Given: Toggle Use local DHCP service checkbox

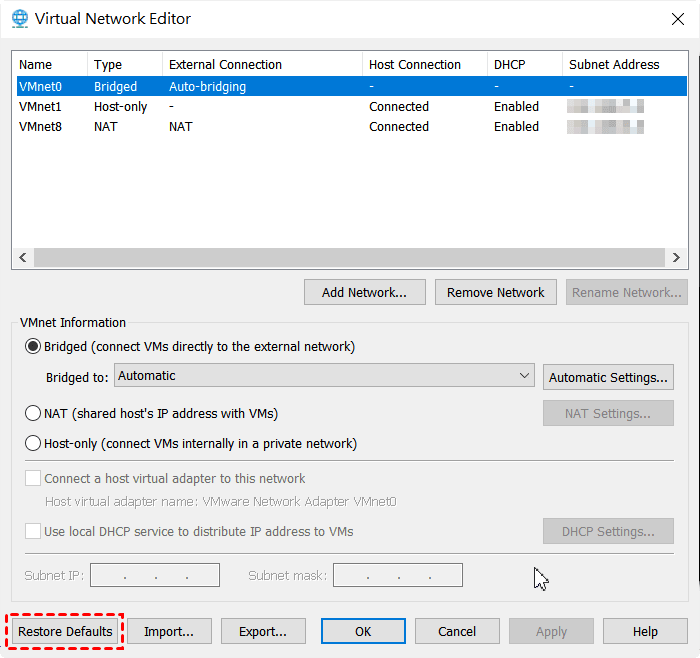Looking at the screenshot, I should [x=33, y=531].
